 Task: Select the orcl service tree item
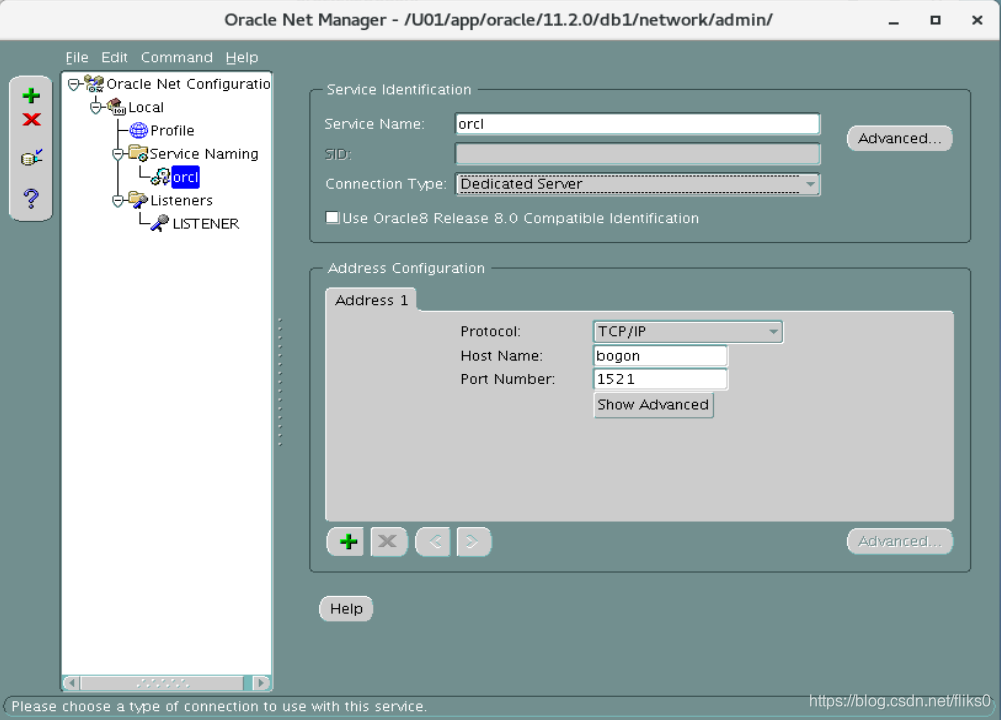tap(185, 177)
